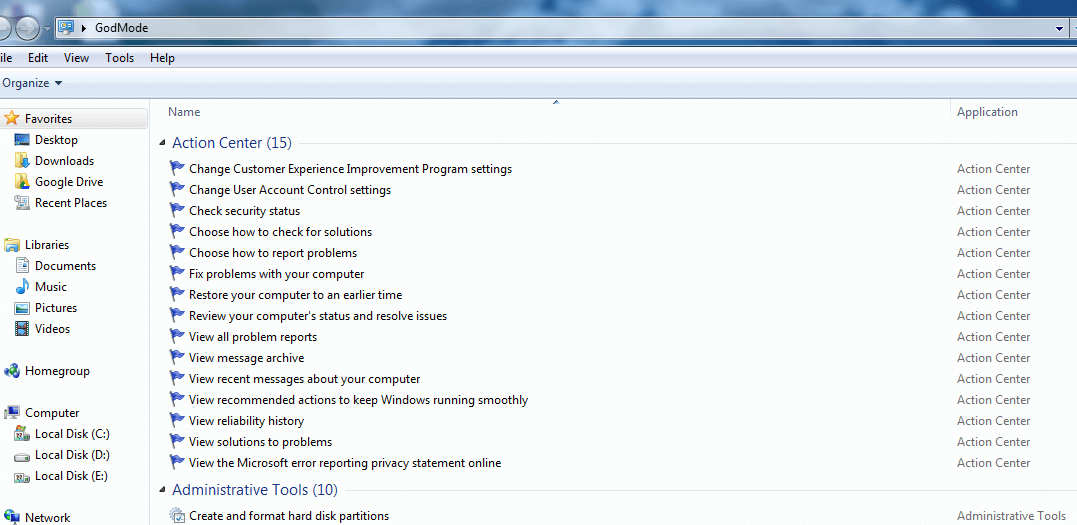Open View recommended actions to keep Windows running smoothly
This screenshot has width=1077, height=525.
359,400
